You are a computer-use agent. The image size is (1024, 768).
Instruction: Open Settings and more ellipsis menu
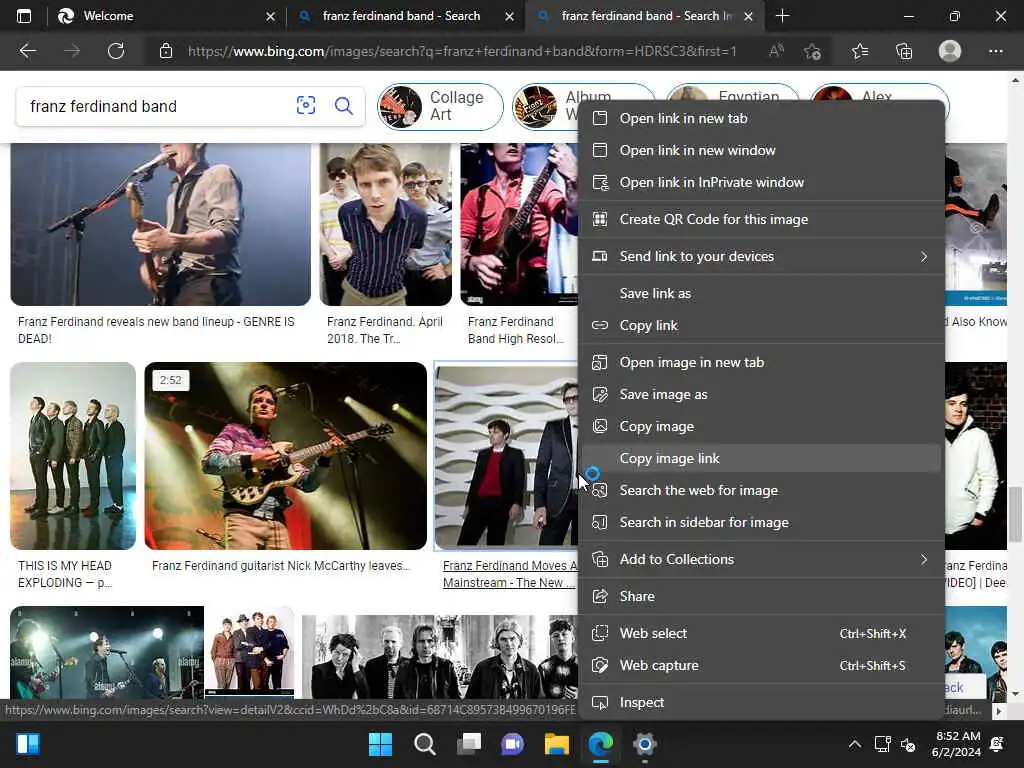point(995,51)
